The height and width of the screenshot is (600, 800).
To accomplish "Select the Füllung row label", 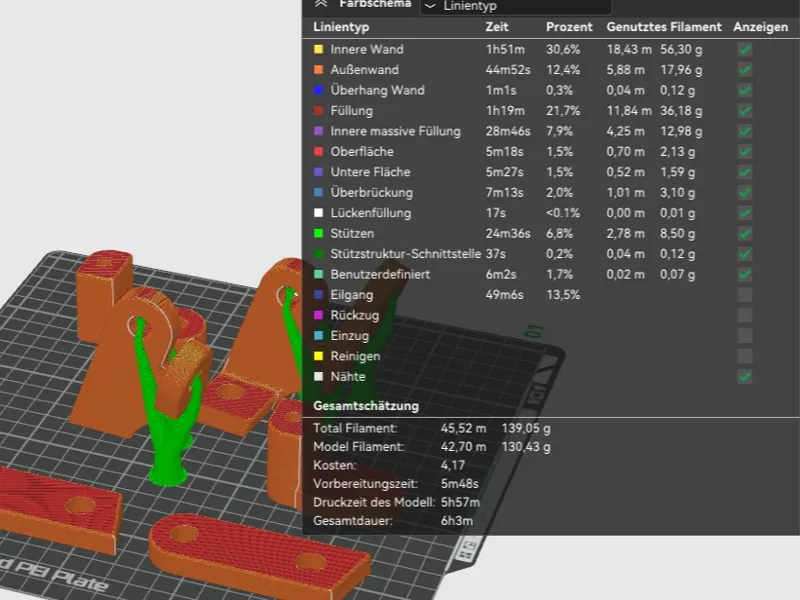I will [351, 111].
